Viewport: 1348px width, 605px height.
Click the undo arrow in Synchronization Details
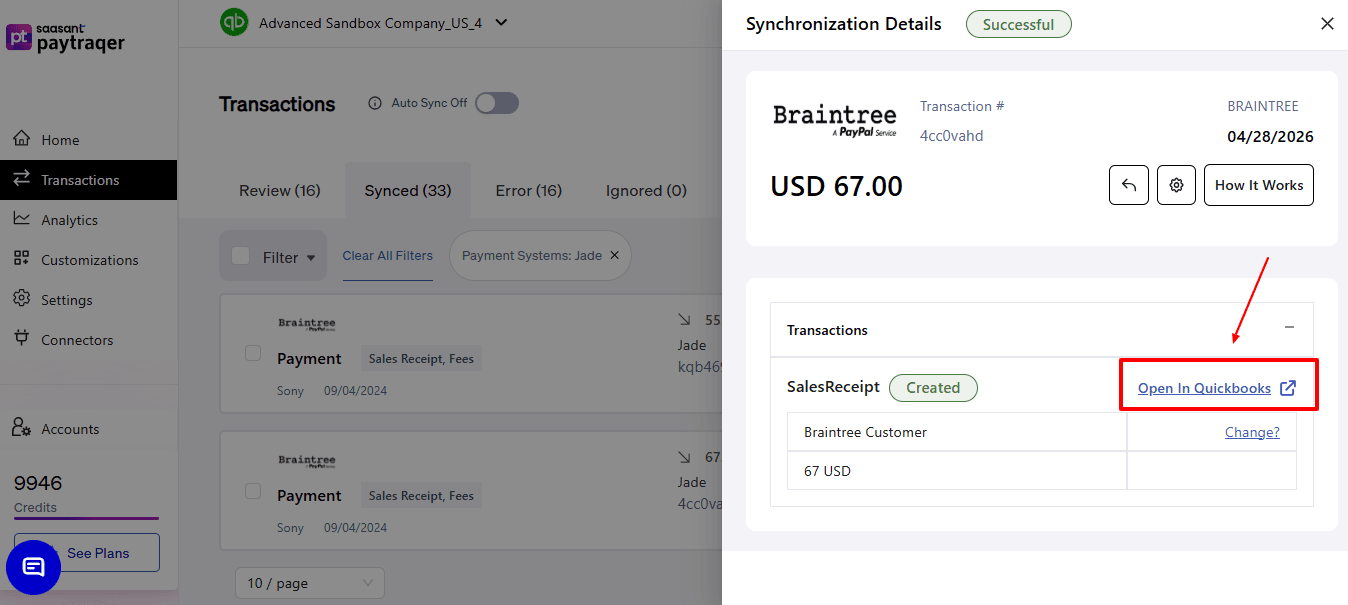[x=1128, y=185]
